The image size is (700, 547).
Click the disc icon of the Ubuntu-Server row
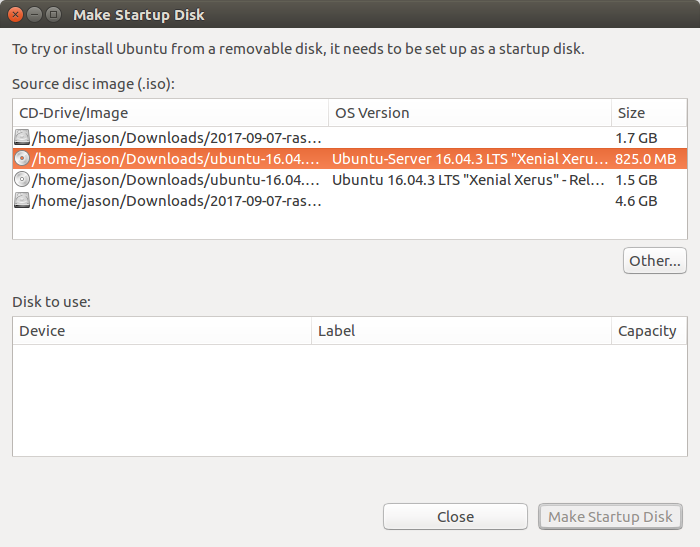tap(22, 159)
